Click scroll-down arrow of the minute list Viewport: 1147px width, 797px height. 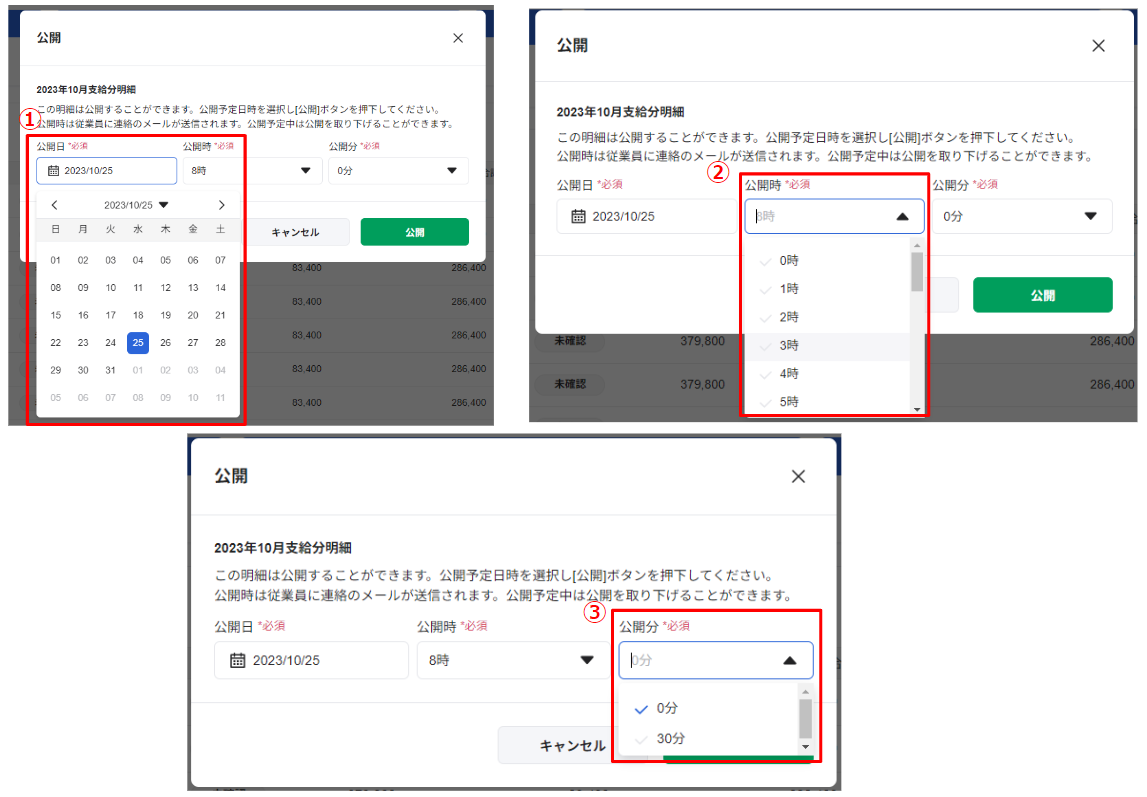pyautogui.click(x=805, y=746)
